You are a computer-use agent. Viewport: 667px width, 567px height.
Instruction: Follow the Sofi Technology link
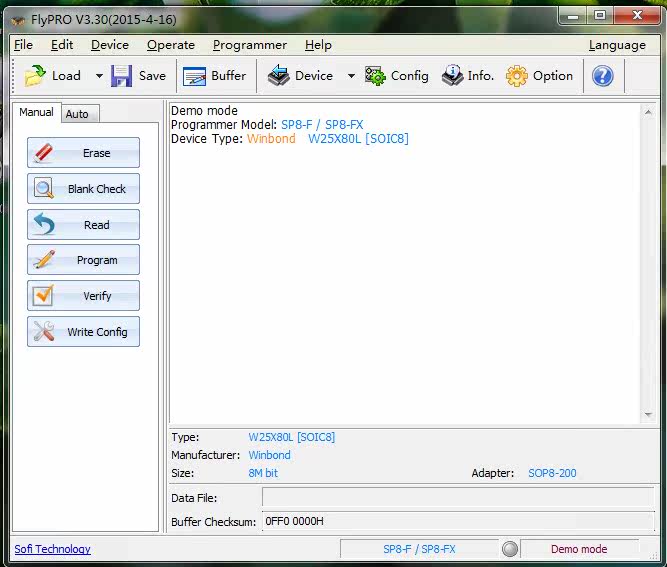[x=52, y=549]
